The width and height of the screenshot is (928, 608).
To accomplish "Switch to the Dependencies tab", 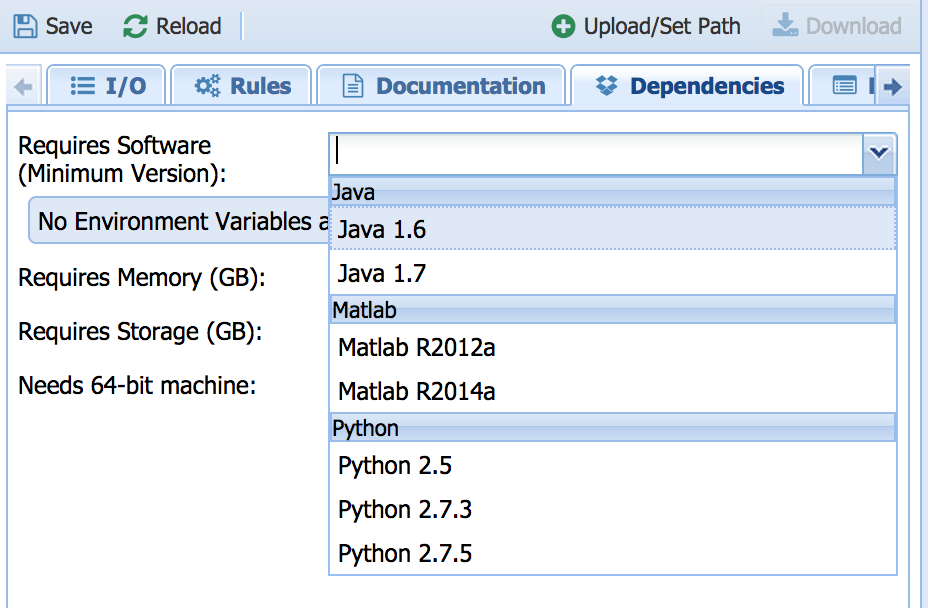I will [x=689, y=87].
